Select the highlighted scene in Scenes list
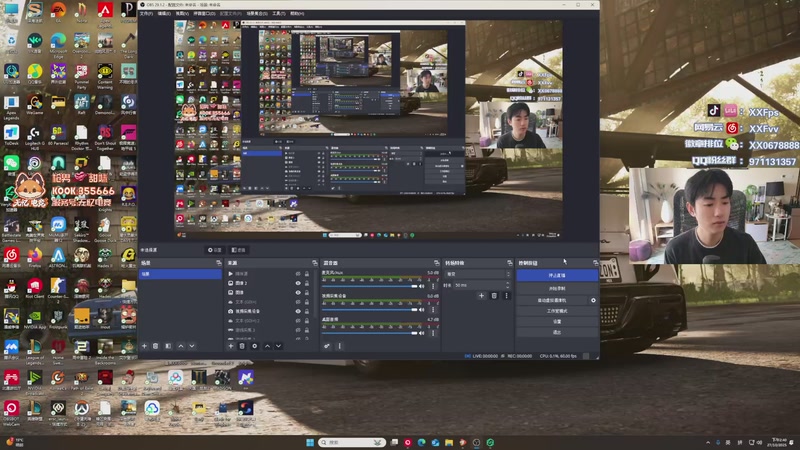This screenshot has width=800, height=450. pyautogui.click(x=181, y=274)
